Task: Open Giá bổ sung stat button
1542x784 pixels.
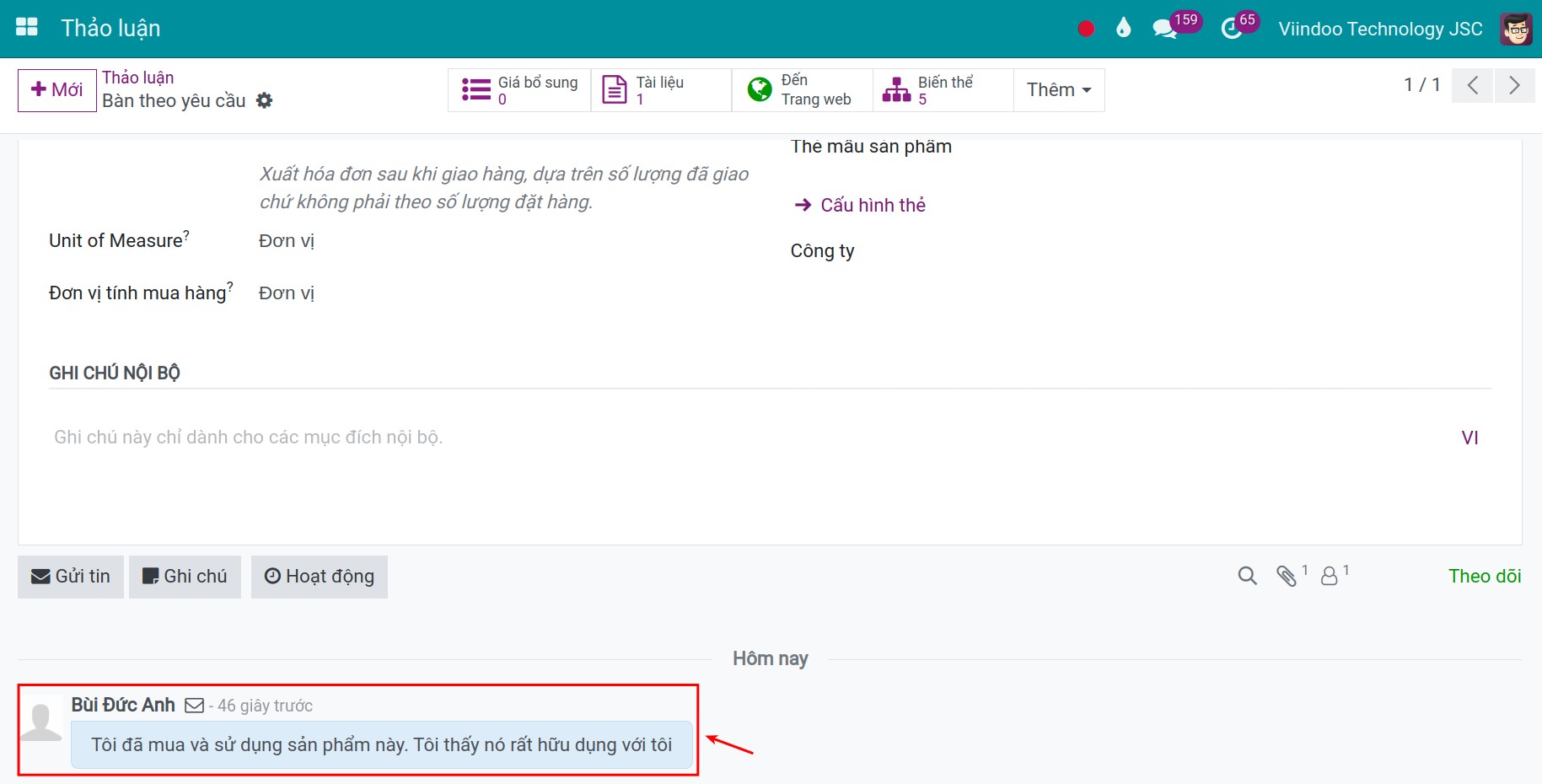Action: pyautogui.click(x=519, y=90)
